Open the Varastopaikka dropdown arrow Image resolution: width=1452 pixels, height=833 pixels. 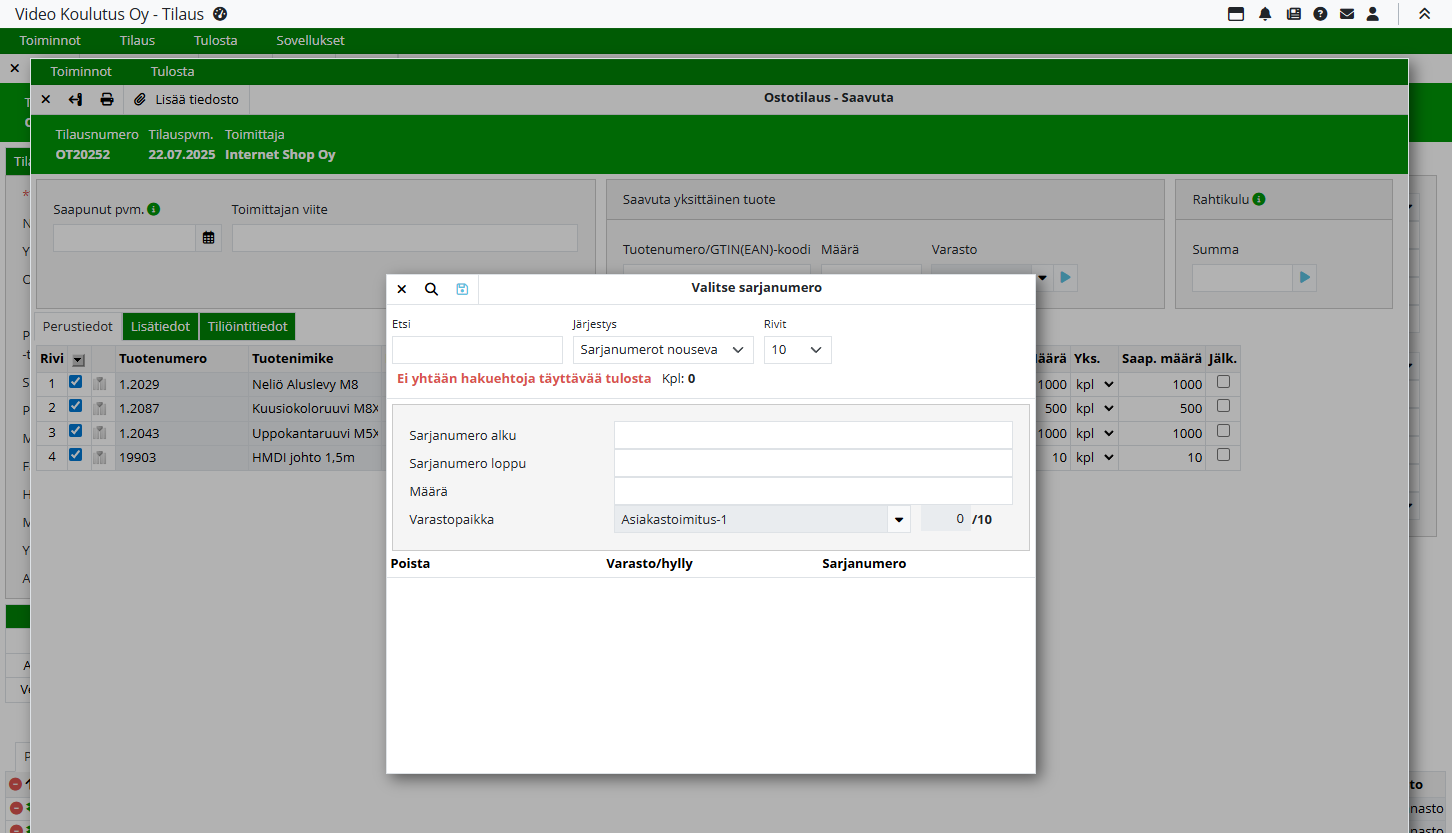pyautogui.click(x=898, y=519)
